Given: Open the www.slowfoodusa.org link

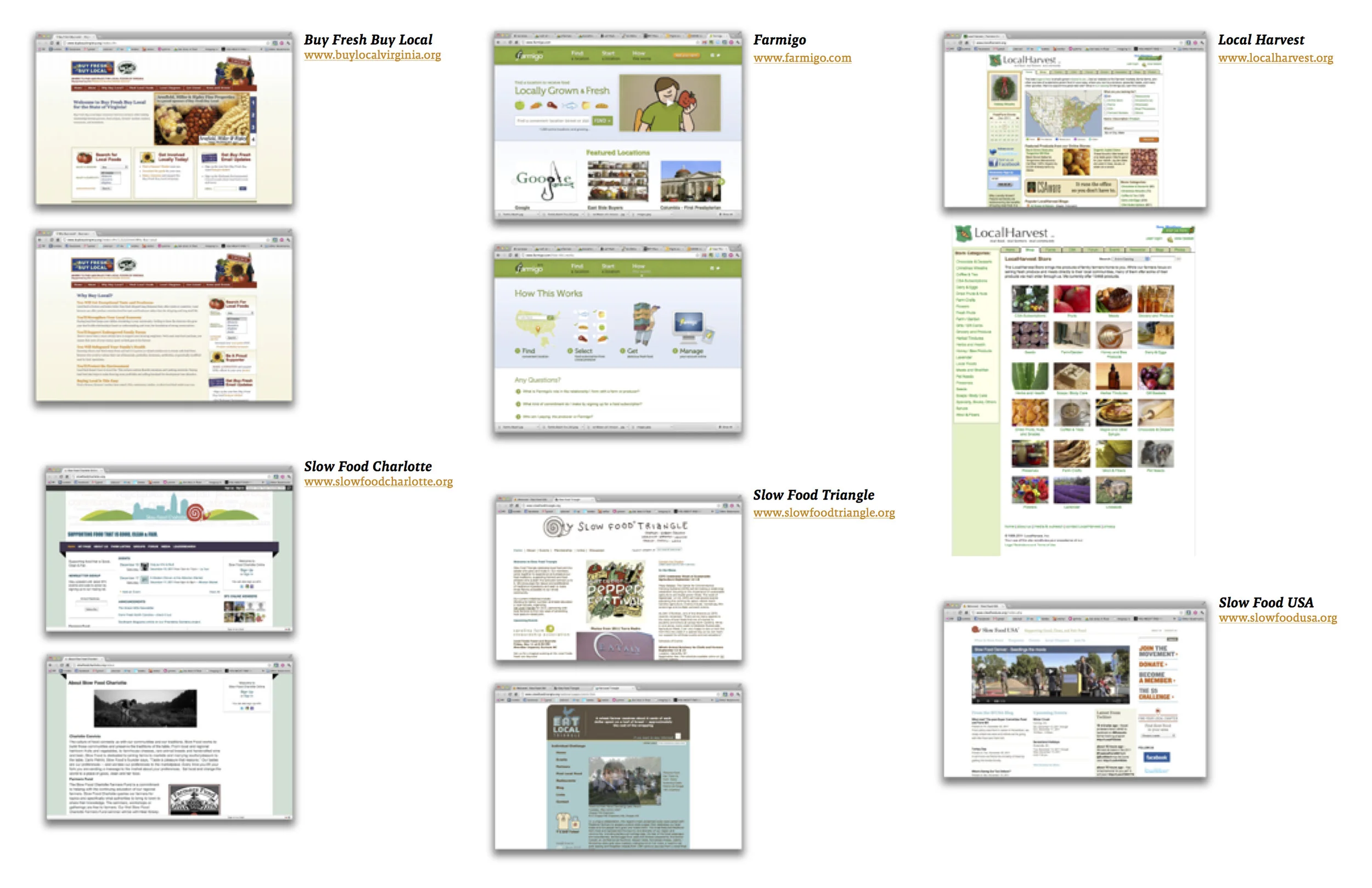Looking at the screenshot, I should 1278,617.
